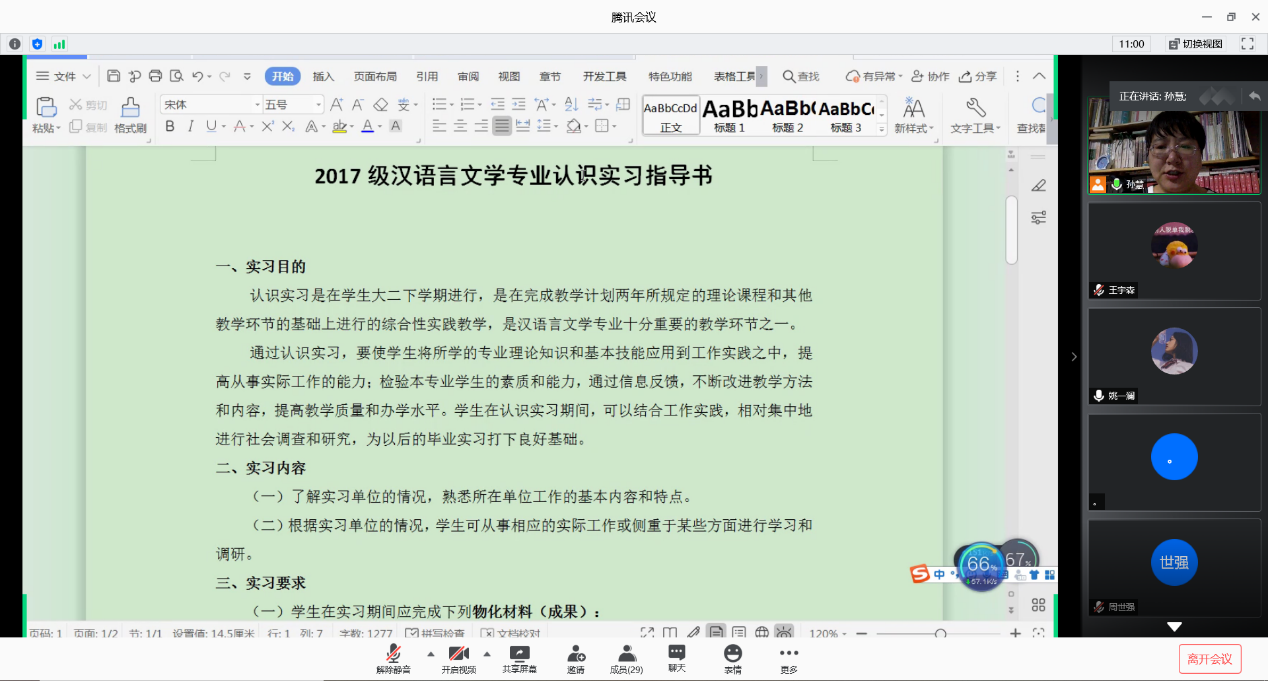Click the save icon in quick access toolbar
Viewport: 1268px width, 681px height.
[113, 76]
